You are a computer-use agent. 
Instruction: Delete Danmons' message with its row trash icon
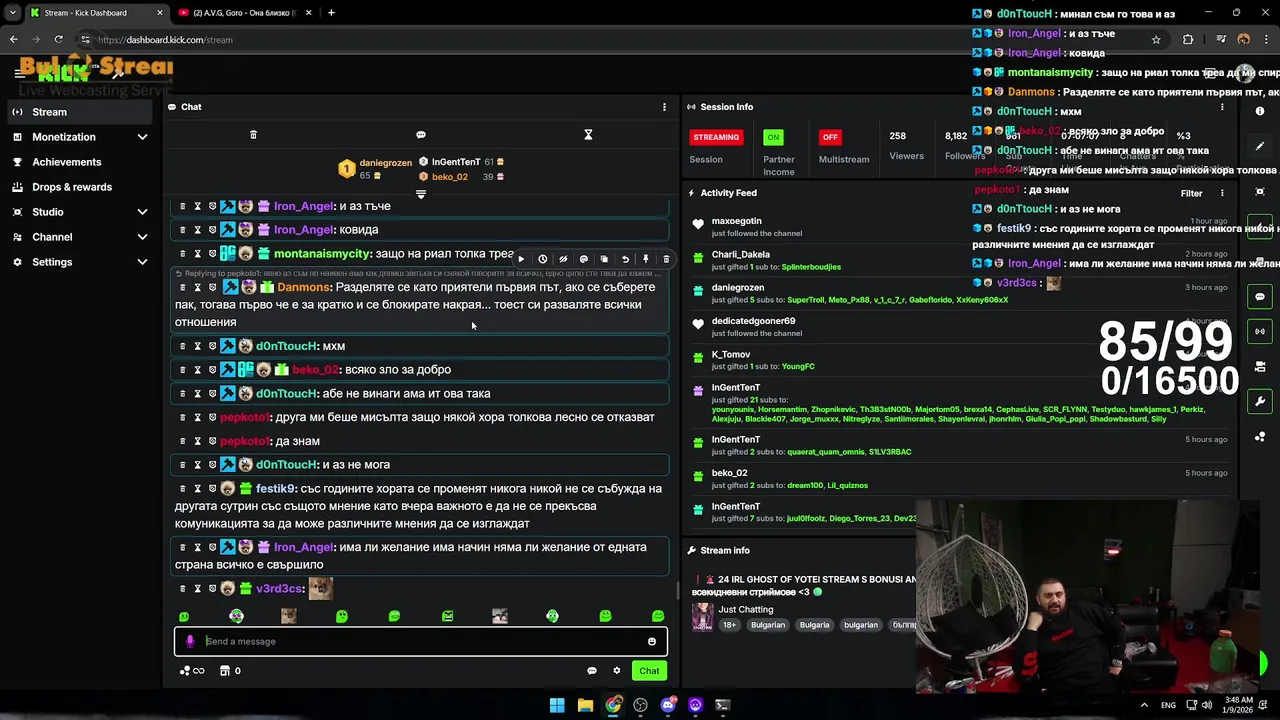[x=182, y=287]
